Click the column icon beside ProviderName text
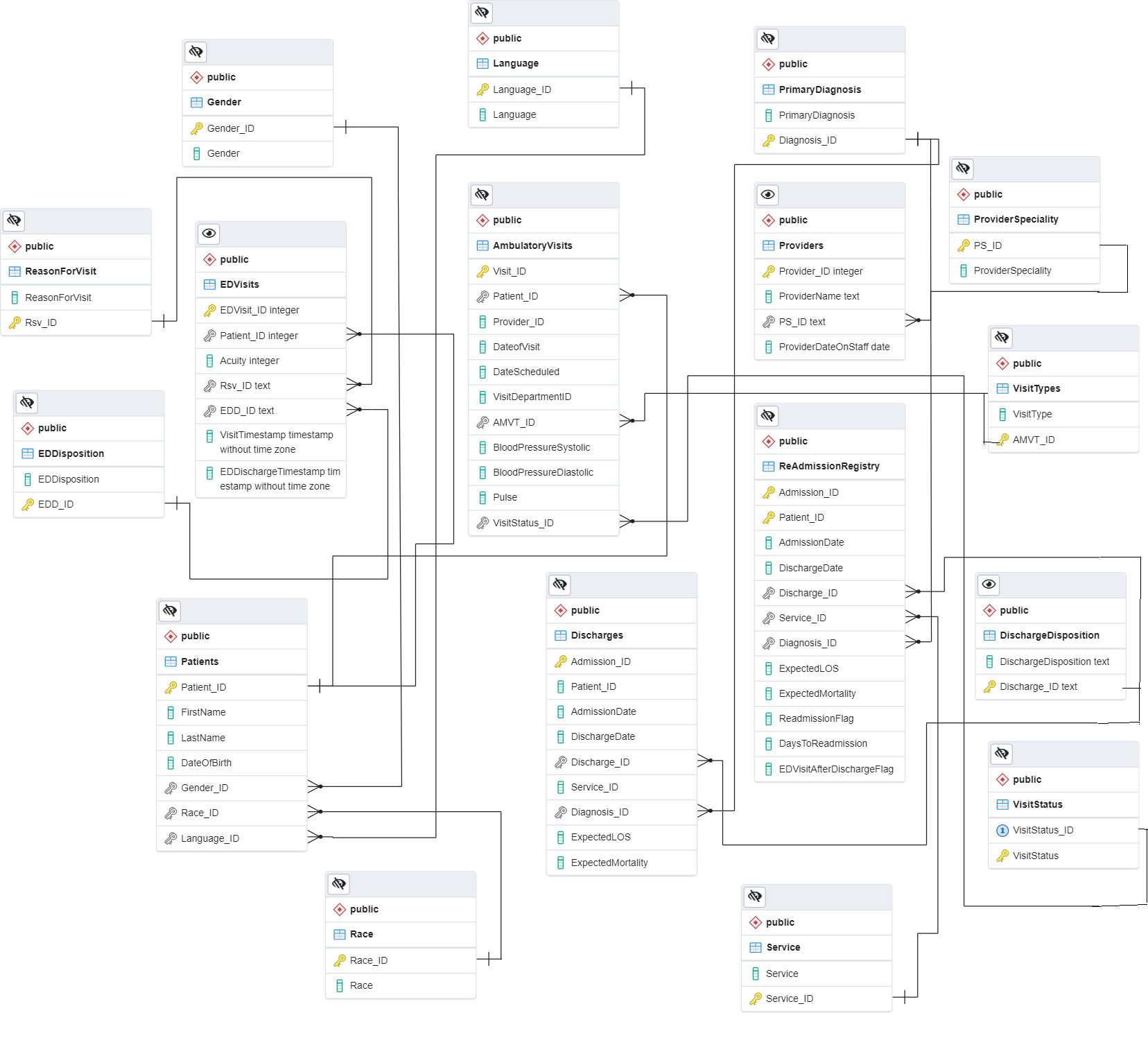Screen dimensions: 1148x1047 coord(769,296)
